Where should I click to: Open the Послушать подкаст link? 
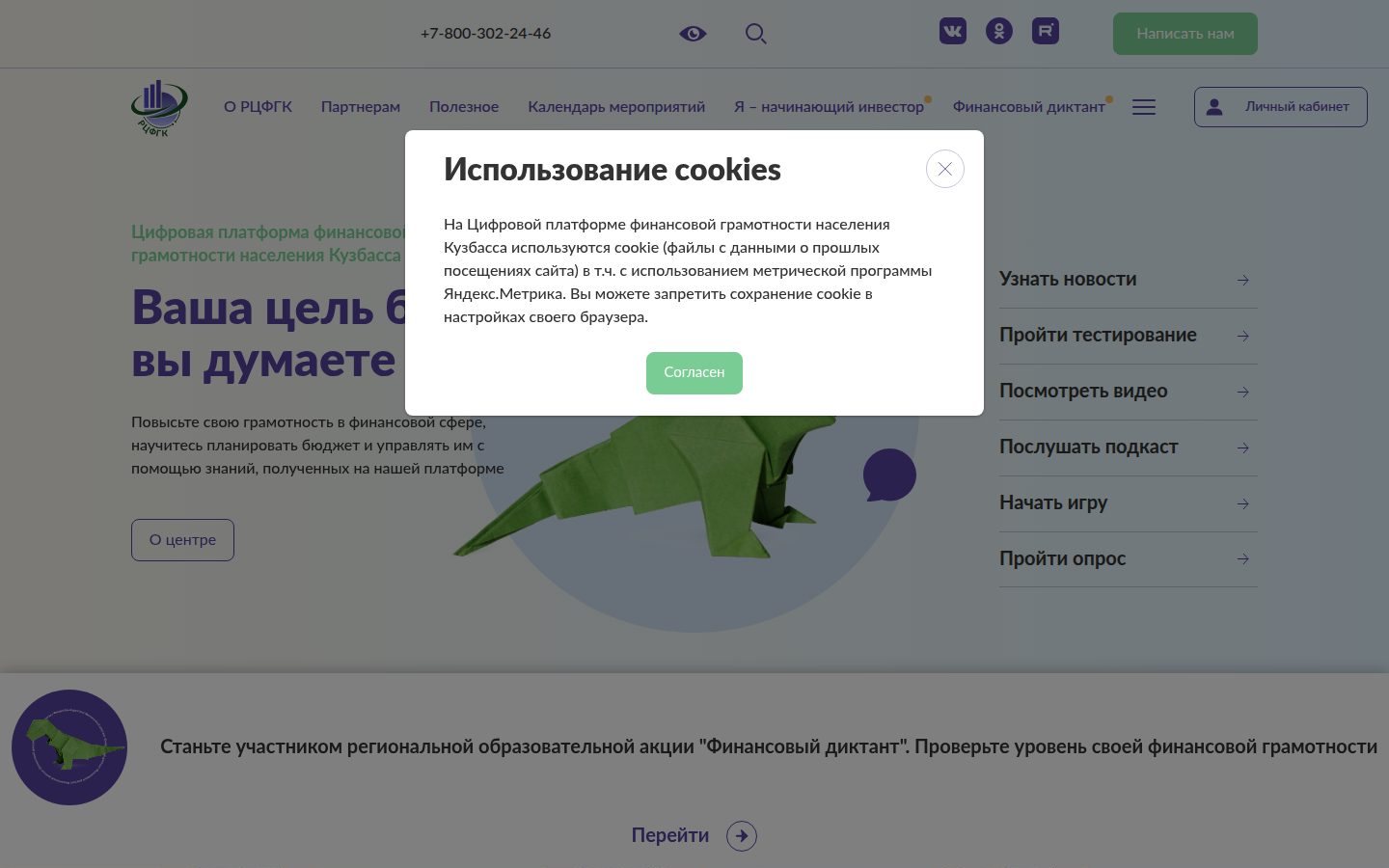tap(1089, 448)
